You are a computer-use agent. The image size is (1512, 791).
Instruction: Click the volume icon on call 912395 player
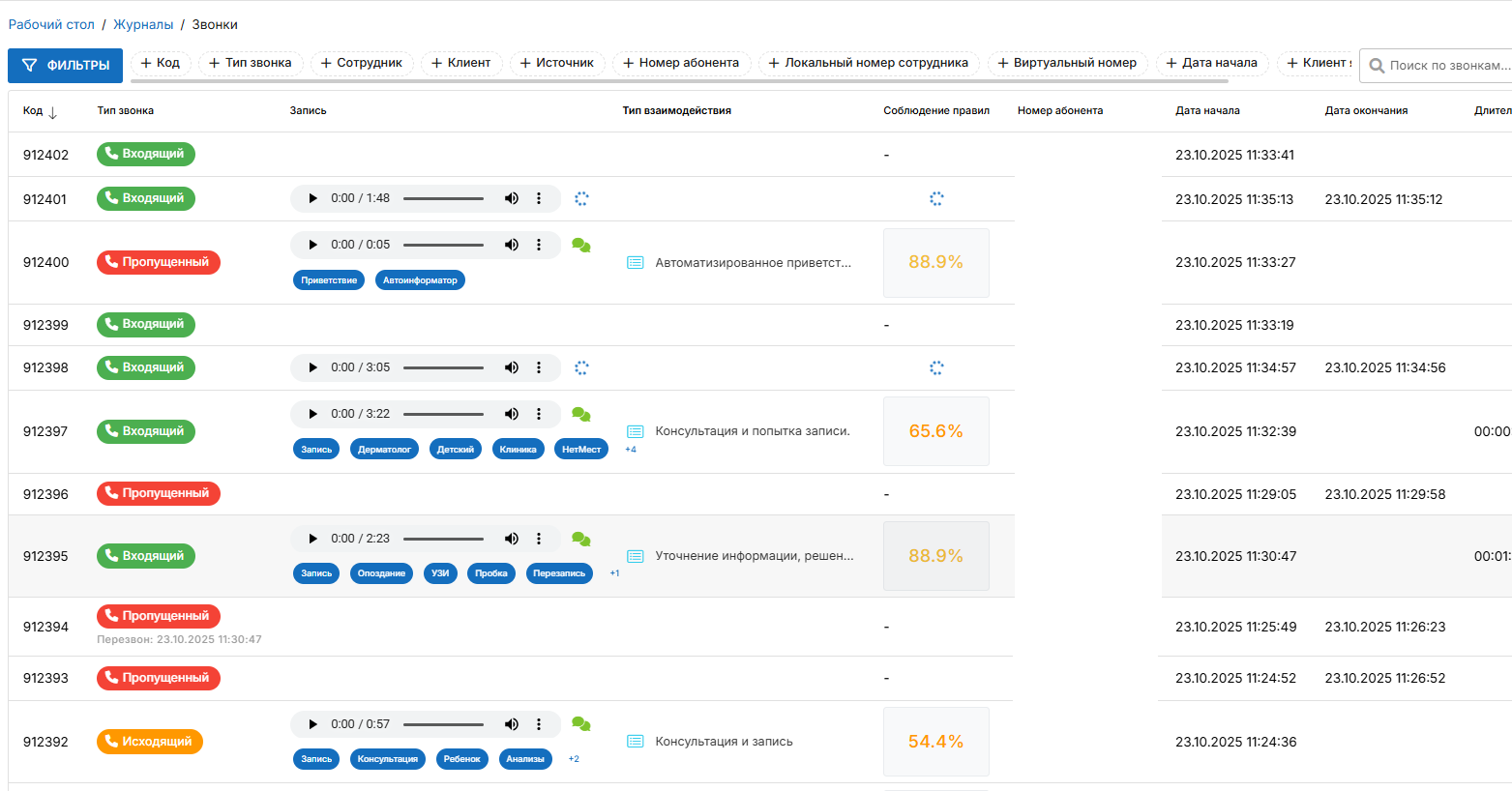coord(511,539)
